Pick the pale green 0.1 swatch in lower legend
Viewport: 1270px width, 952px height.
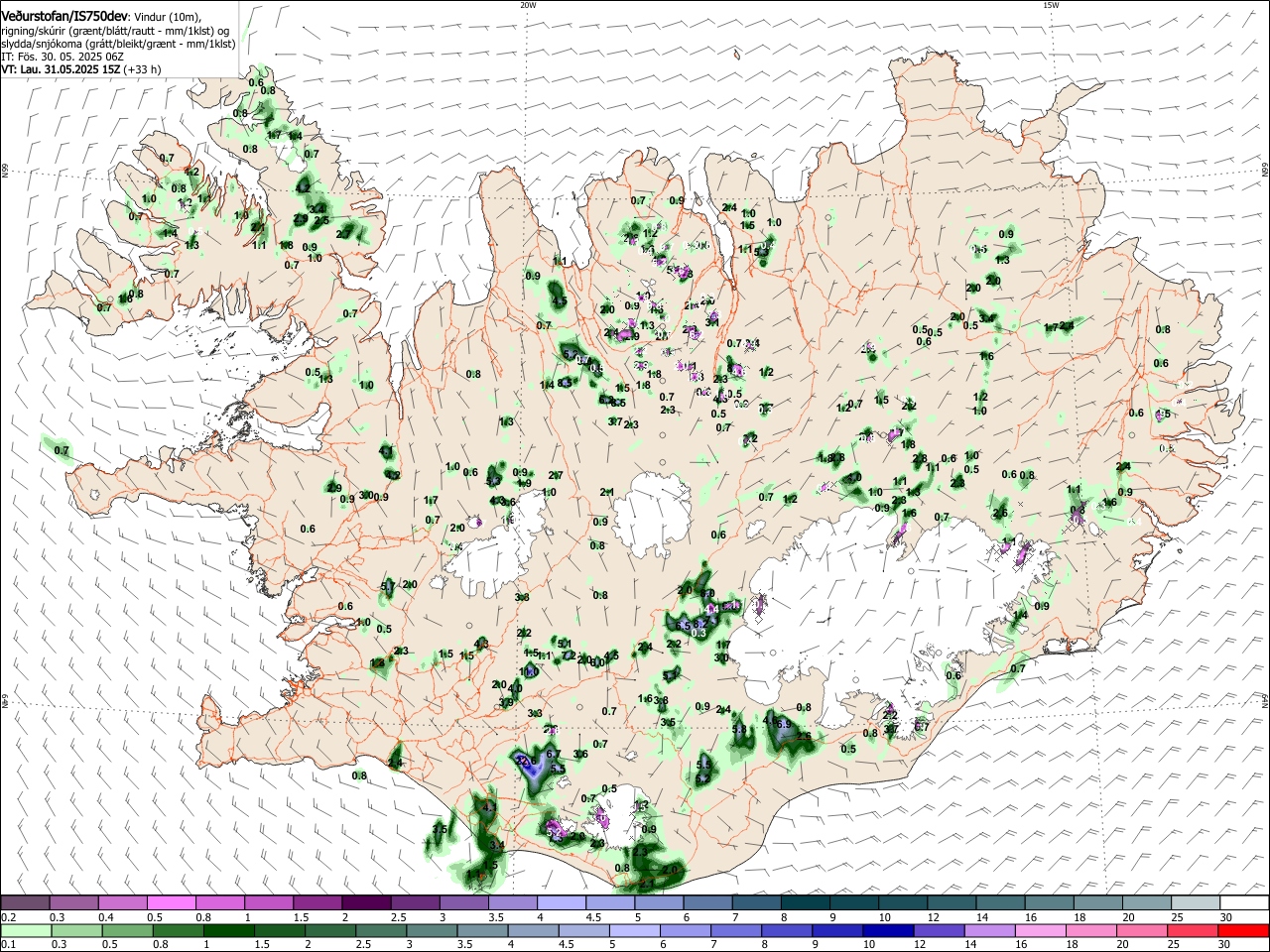[x=25, y=930]
